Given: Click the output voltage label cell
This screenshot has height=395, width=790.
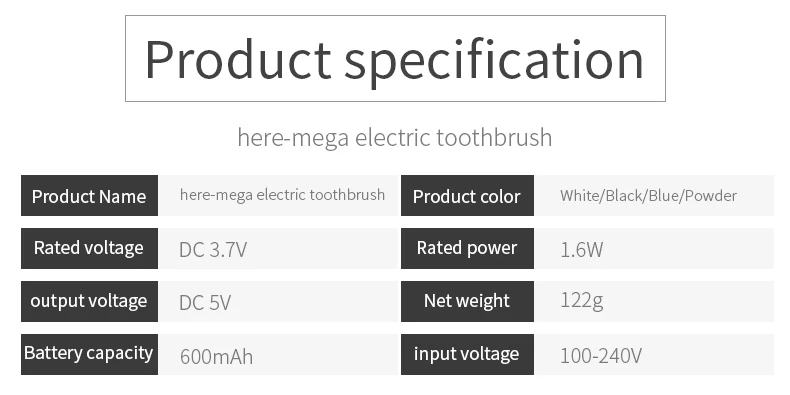Looking at the screenshot, I should coord(89,301).
